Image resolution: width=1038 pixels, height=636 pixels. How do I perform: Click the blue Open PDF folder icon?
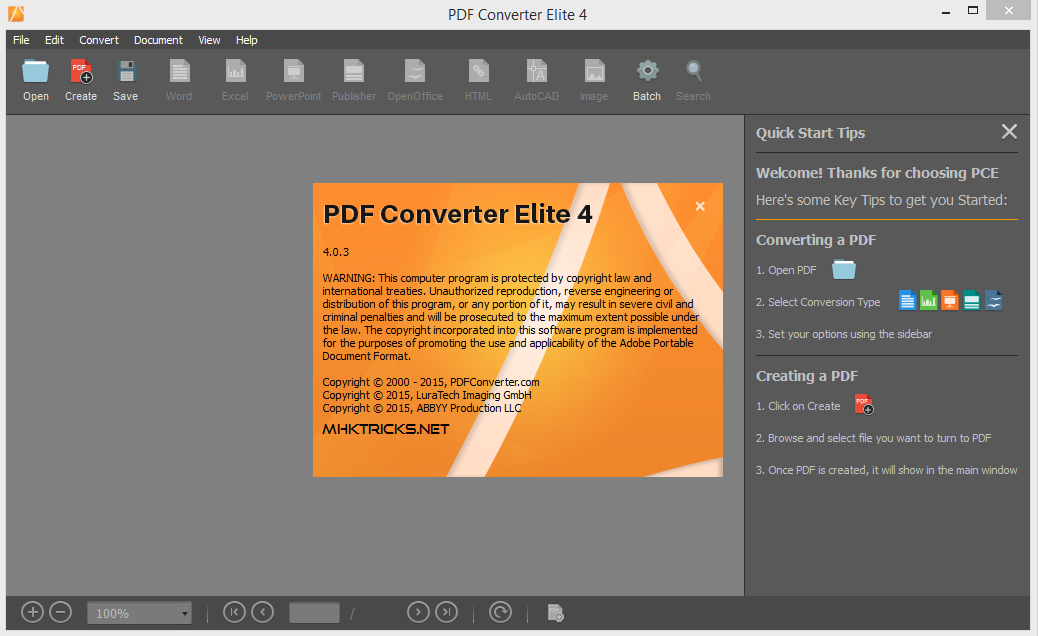pyautogui.click(x=843, y=269)
